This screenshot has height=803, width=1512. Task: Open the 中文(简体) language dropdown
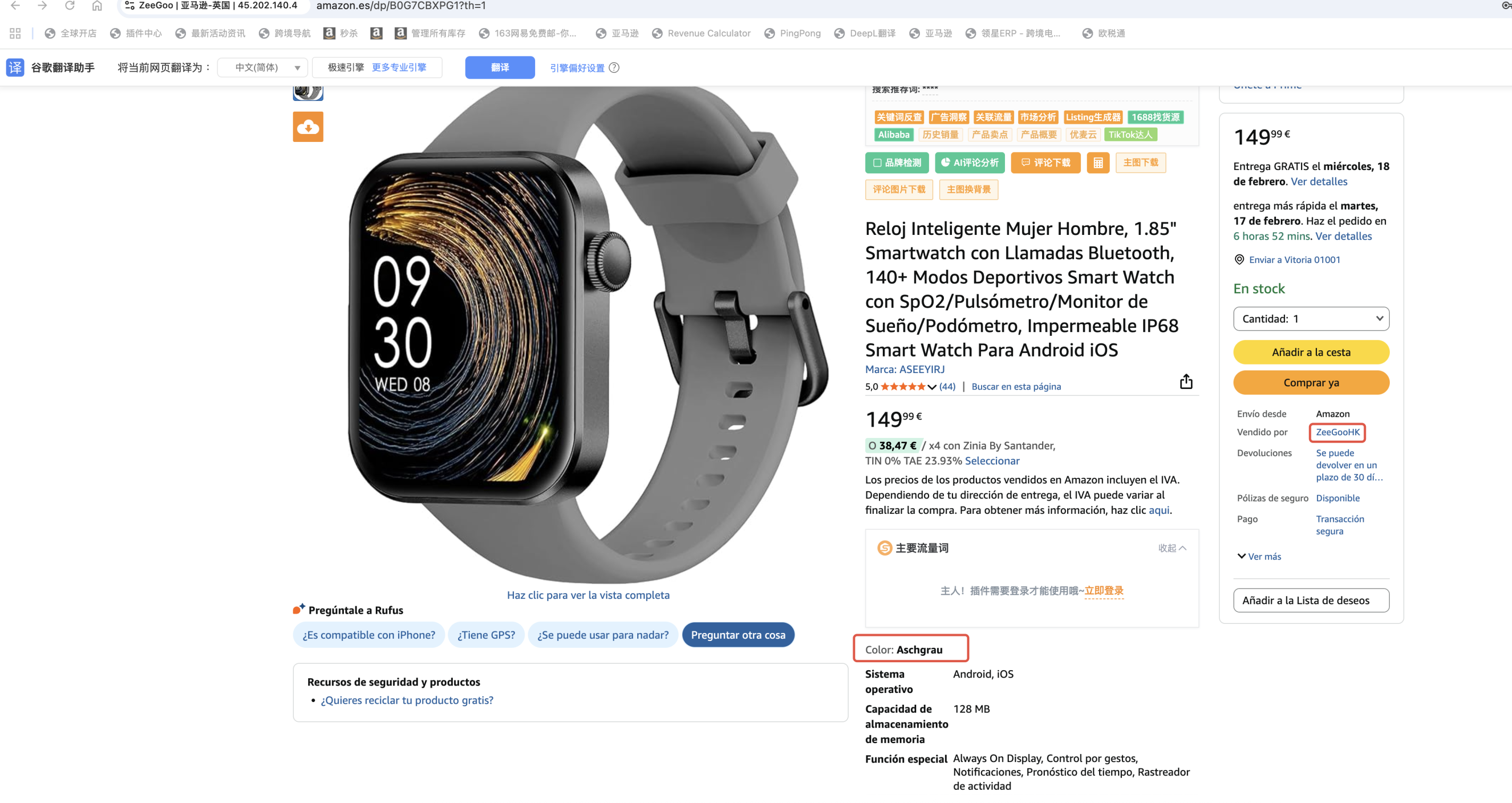coord(263,67)
